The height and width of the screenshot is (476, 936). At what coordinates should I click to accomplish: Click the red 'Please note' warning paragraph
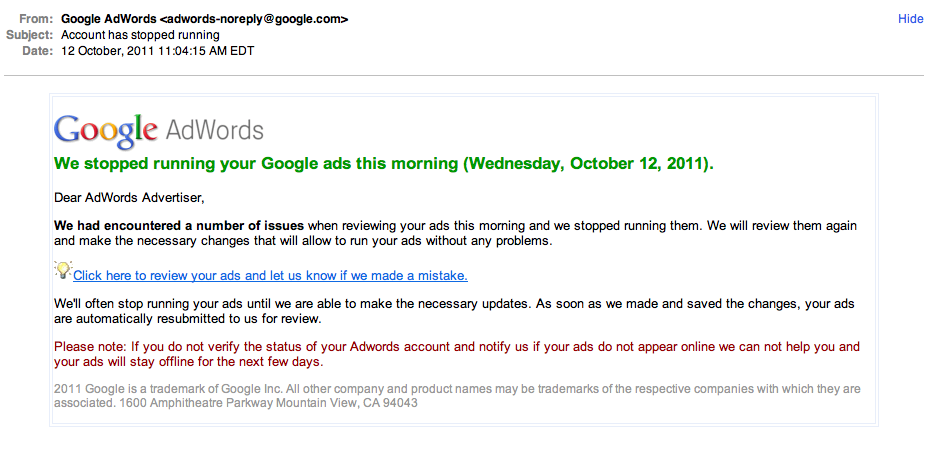[457, 354]
